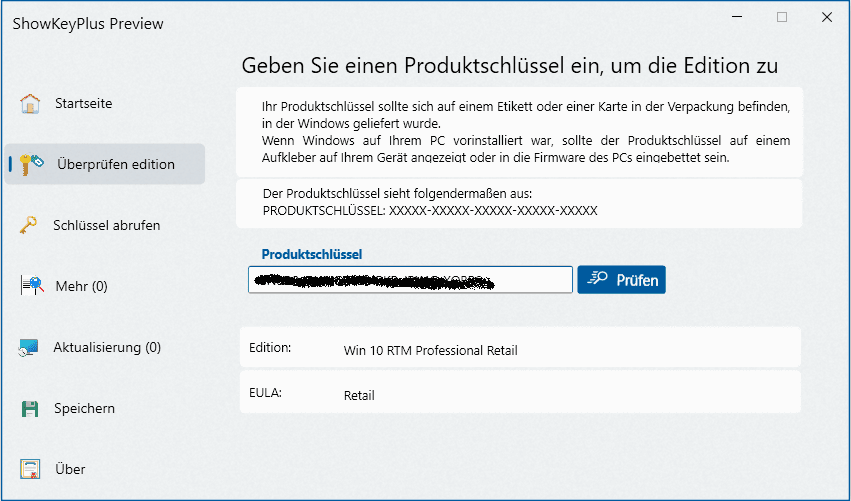Click the ShowKeyPlus Preview title text
This screenshot has width=851, height=501.
(x=88, y=24)
